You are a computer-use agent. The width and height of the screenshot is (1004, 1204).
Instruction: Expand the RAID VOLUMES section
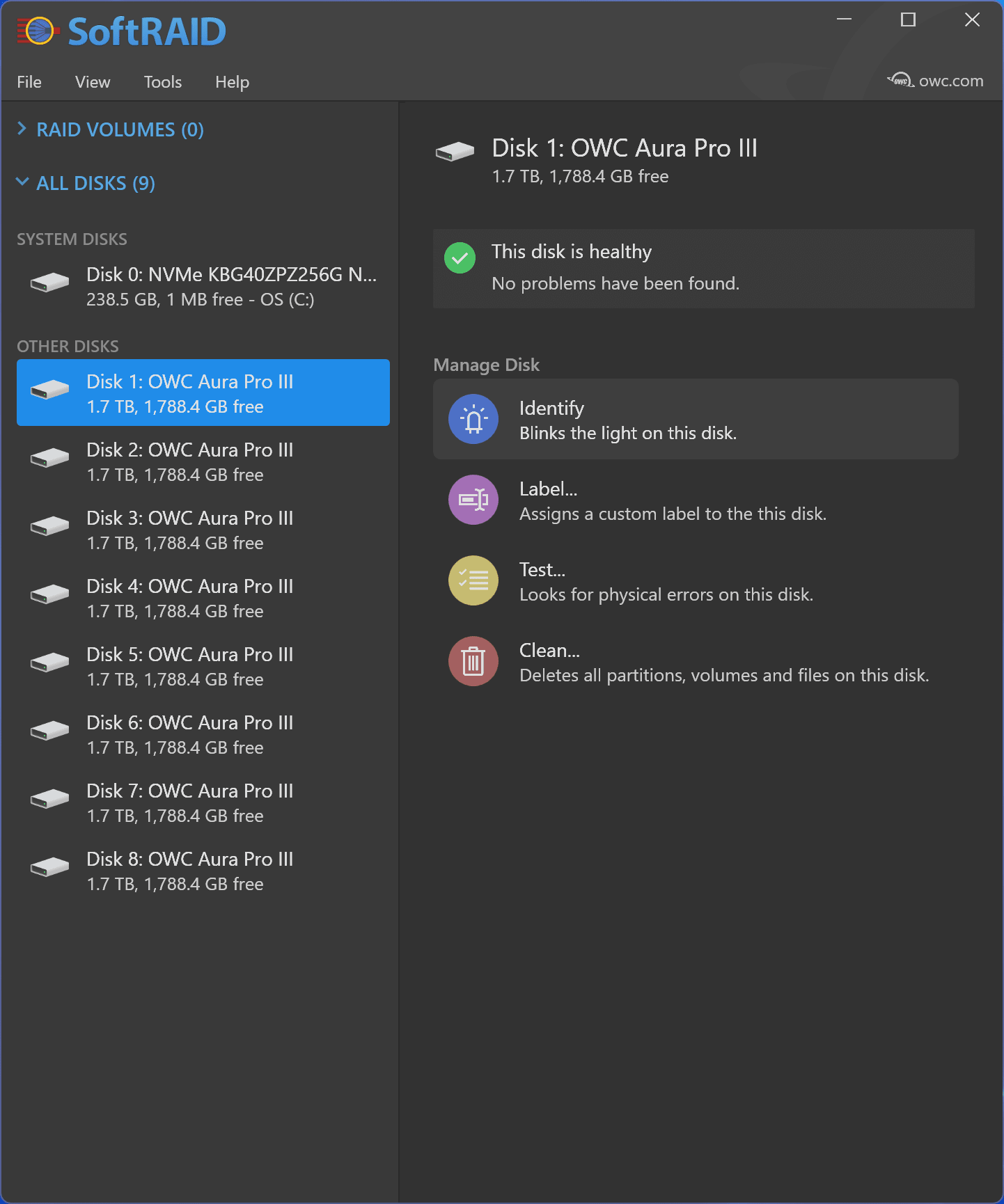(22, 129)
